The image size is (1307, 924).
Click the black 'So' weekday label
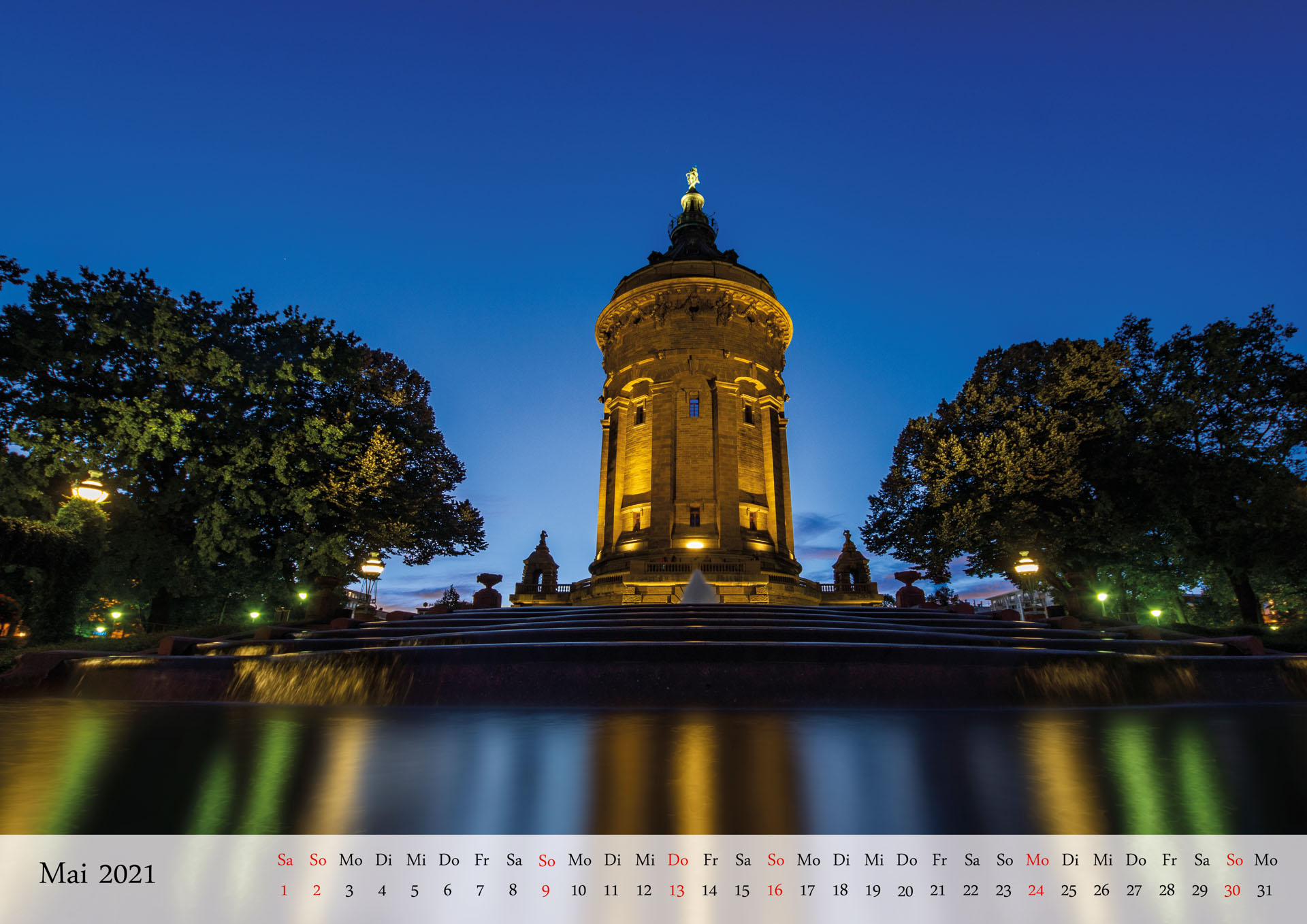tap(1005, 860)
